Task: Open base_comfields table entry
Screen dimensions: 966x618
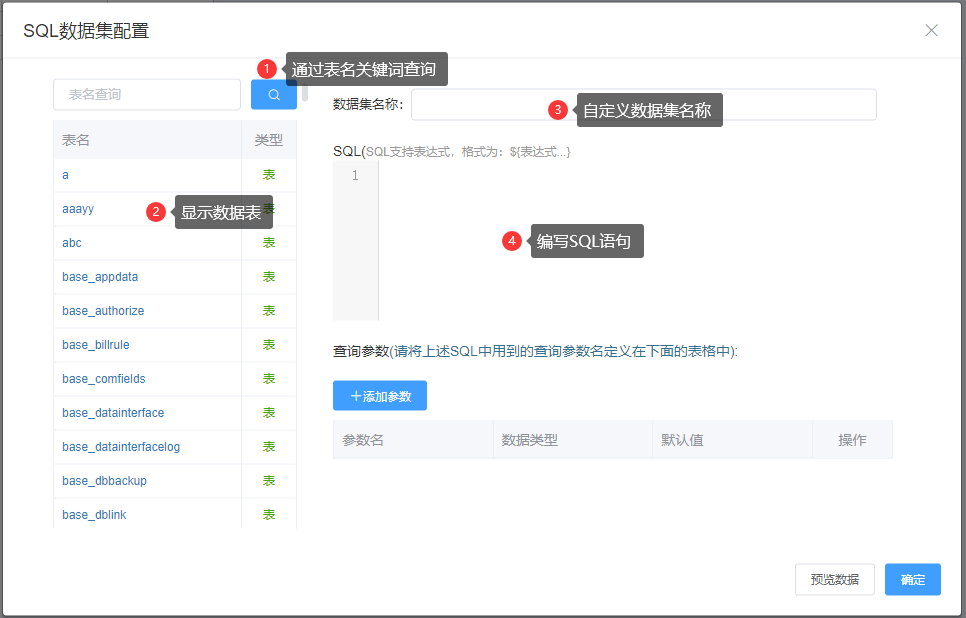Action: 104,378
